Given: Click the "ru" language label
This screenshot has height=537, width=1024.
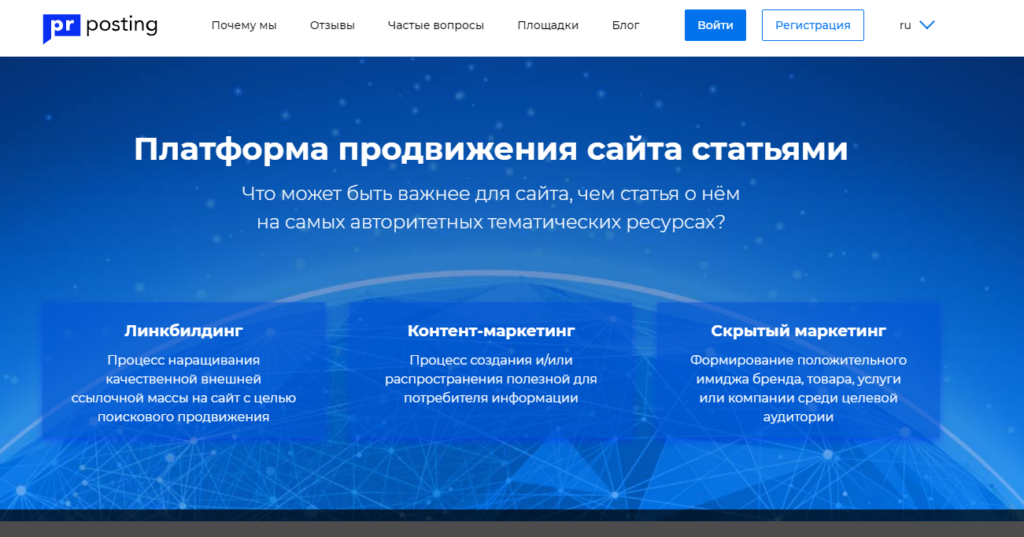Looking at the screenshot, I should [905, 25].
